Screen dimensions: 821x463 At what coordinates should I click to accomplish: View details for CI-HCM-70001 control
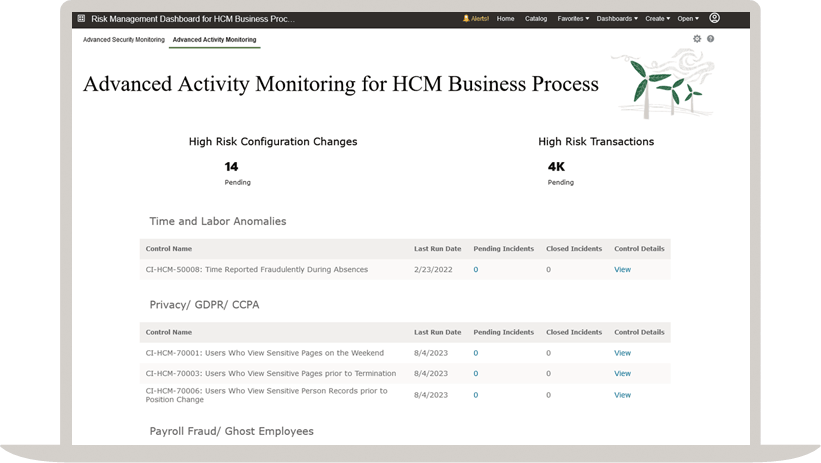(x=622, y=353)
